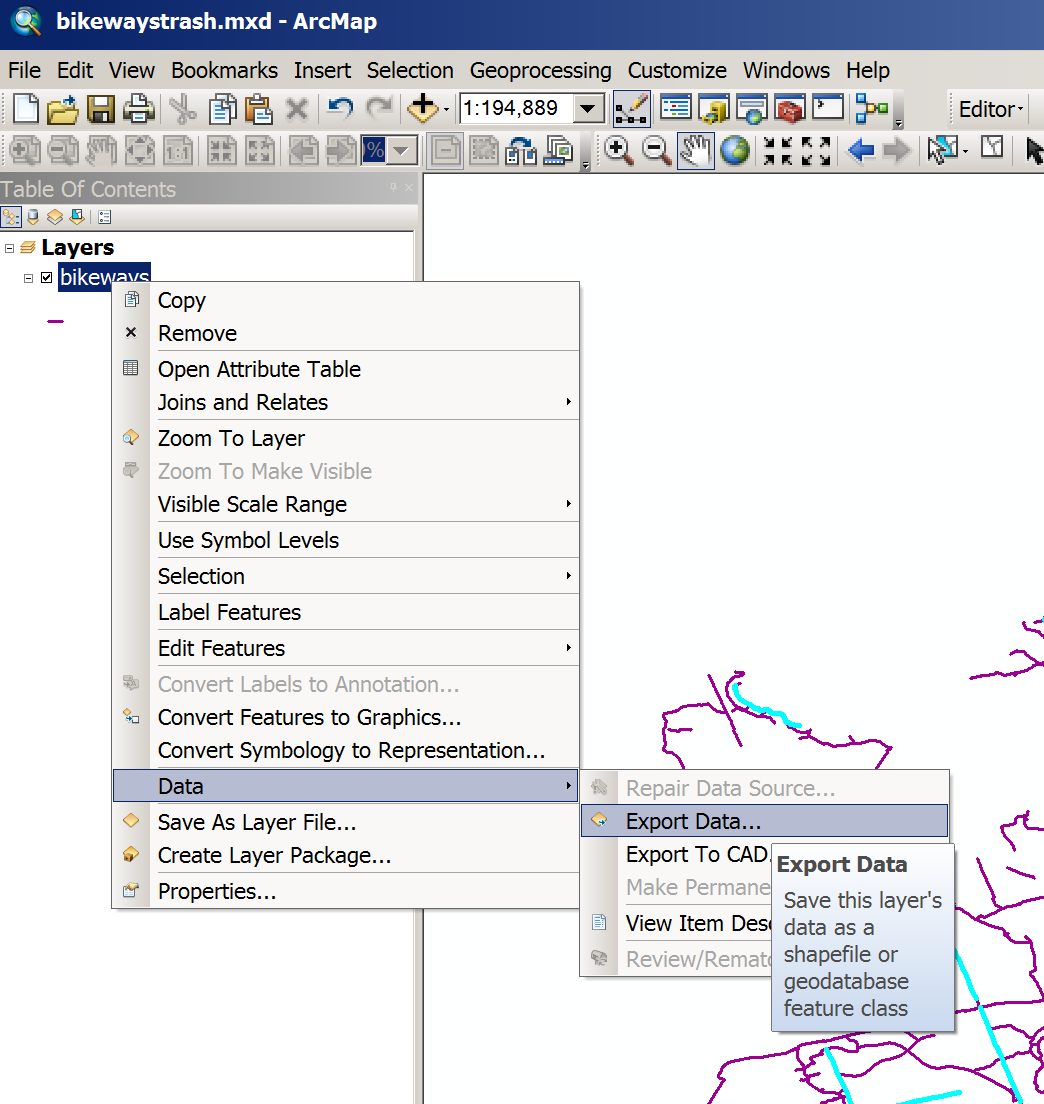Save the map with the floppy disk icon
Viewport: 1044px width, 1104px height.
pos(101,109)
